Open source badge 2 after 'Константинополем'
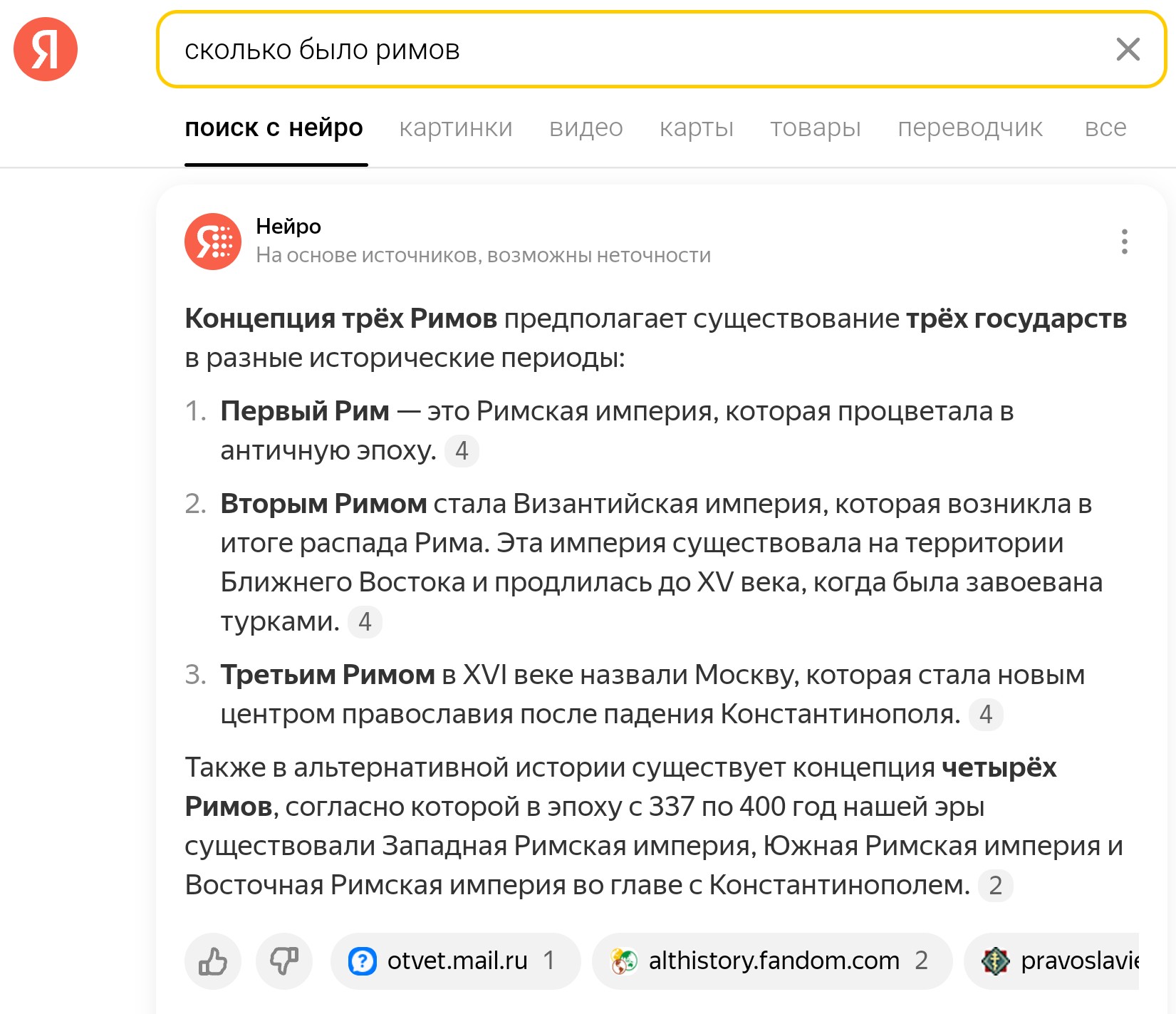The width and height of the screenshot is (1176, 1014). (x=996, y=886)
